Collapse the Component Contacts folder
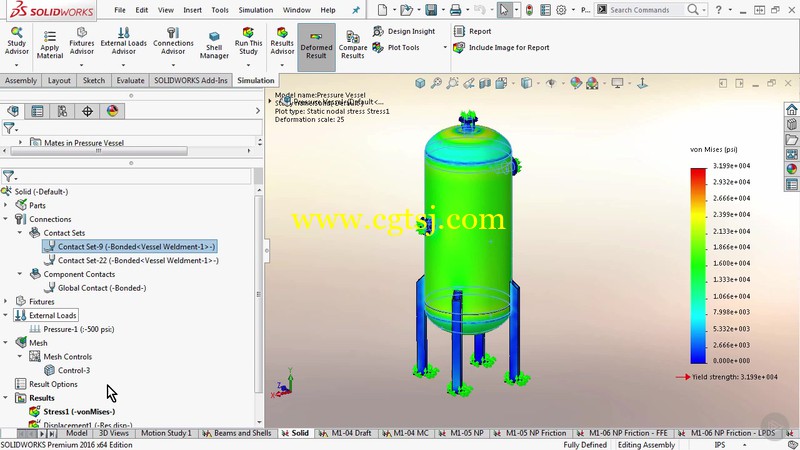The height and width of the screenshot is (450, 800). tap(20, 274)
